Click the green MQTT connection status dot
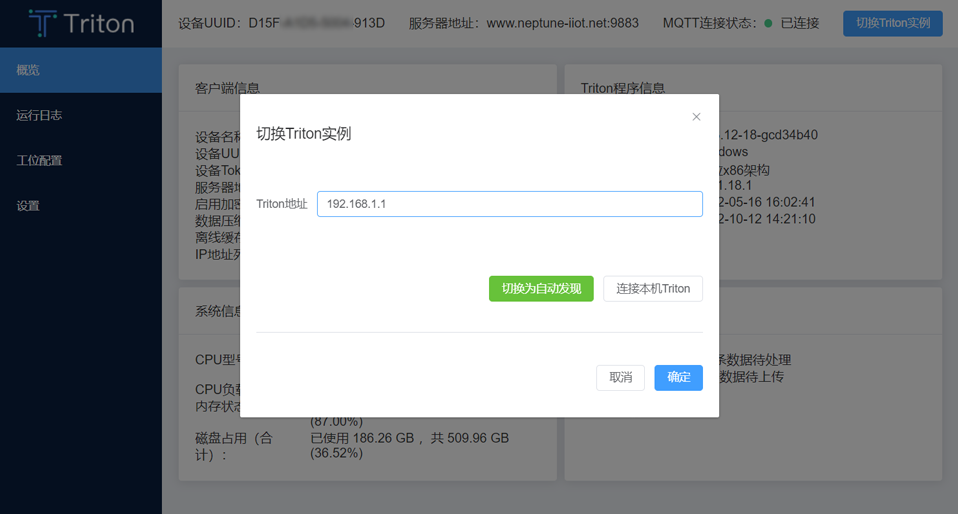This screenshot has height=514, width=958. point(768,23)
